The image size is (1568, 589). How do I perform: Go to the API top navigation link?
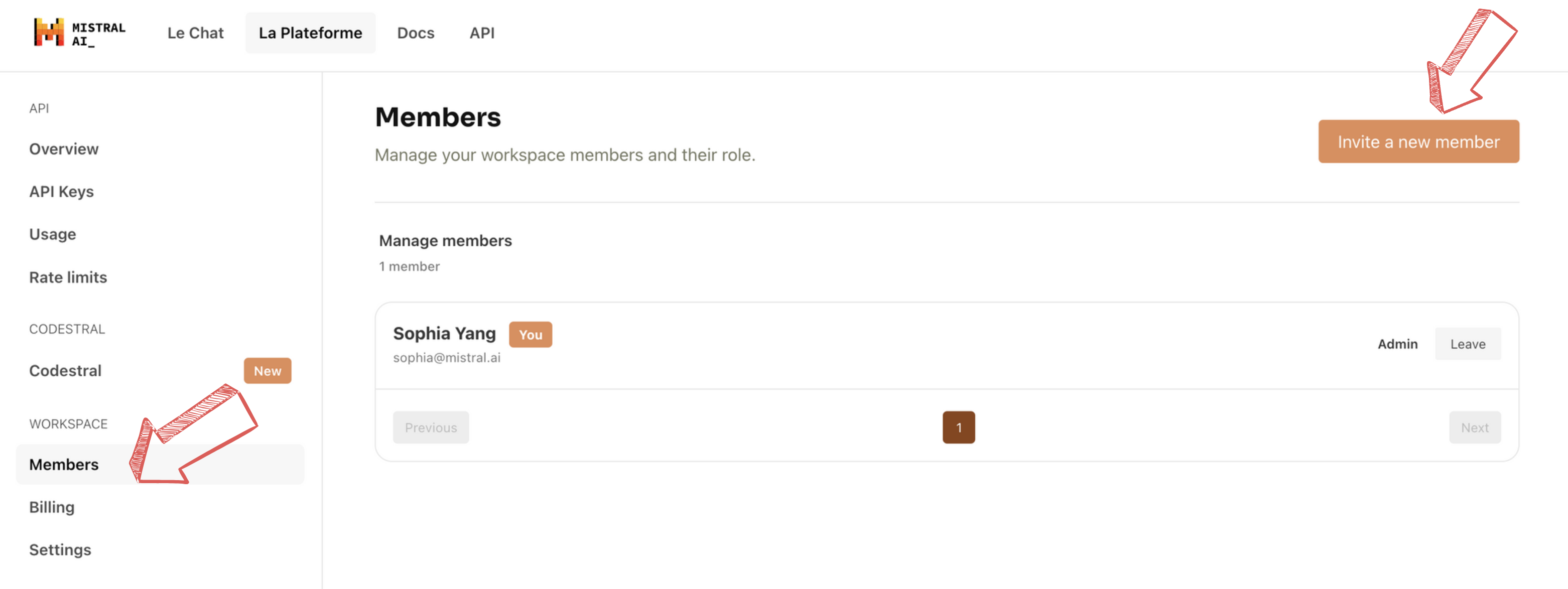(481, 33)
